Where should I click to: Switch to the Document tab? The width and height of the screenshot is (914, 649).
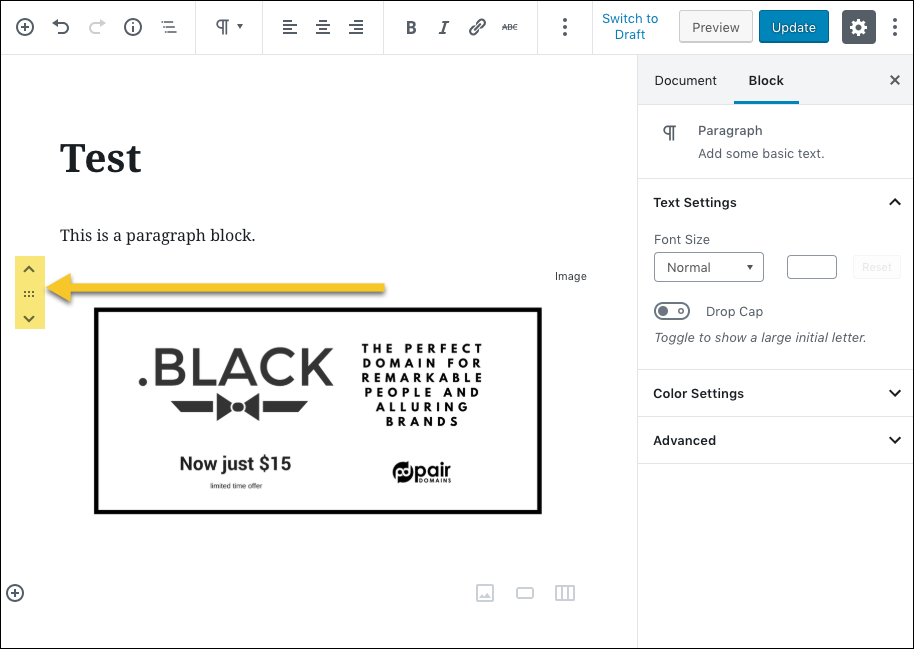click(686, 80)
